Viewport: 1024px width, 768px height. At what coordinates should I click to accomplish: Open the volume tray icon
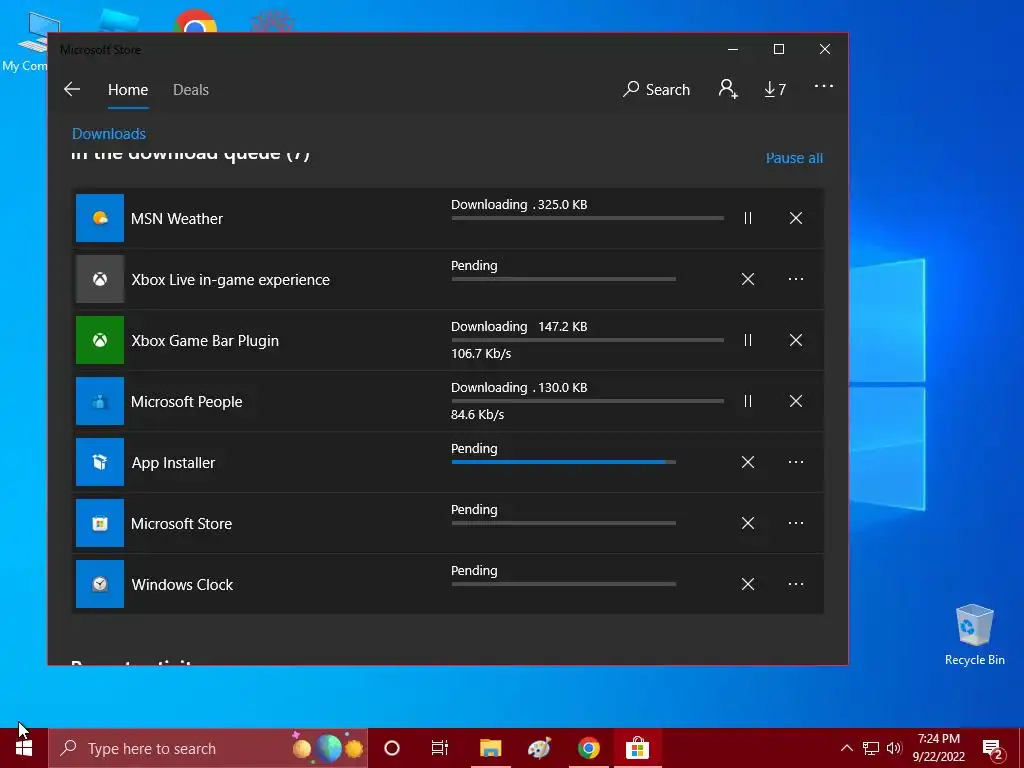tap(894, 748)
